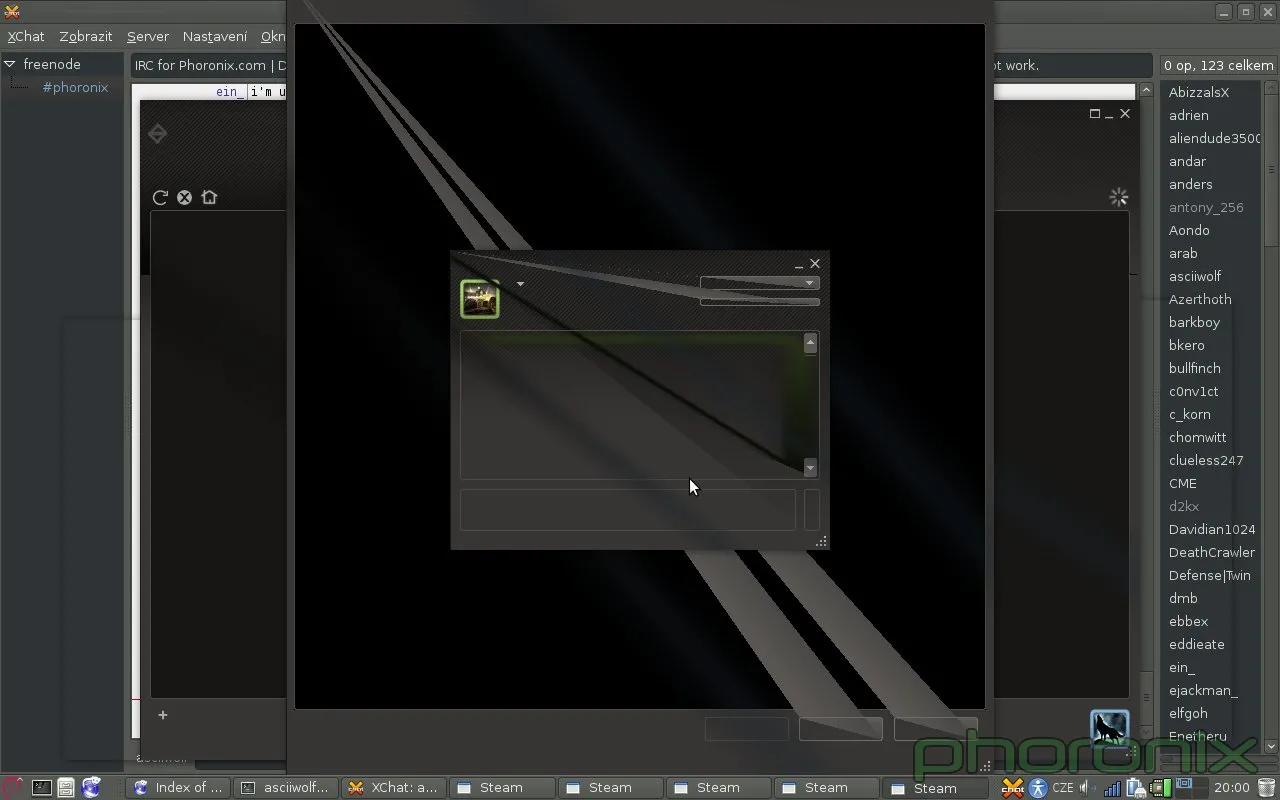Click the reload icon in the Steam browser
This screenshot has height=800, width=1280.
coord(160,197)
